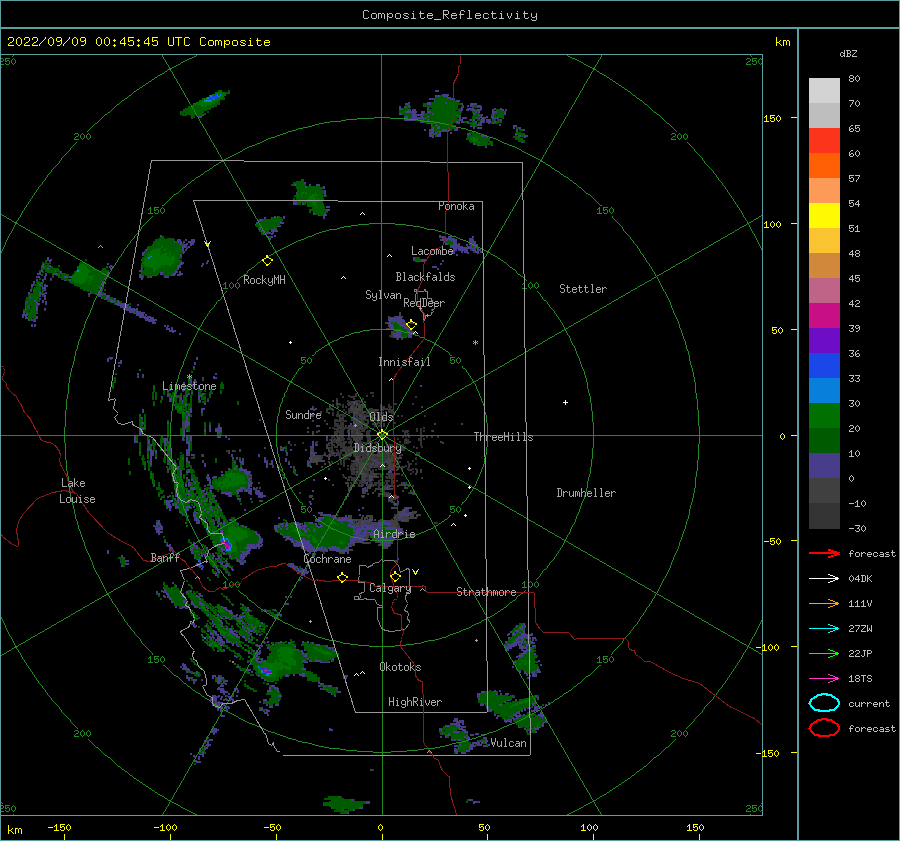Select the 51 dBZ yellow color swatch
The height and width of the screenshot is (841, 900).
coord(824,215)
